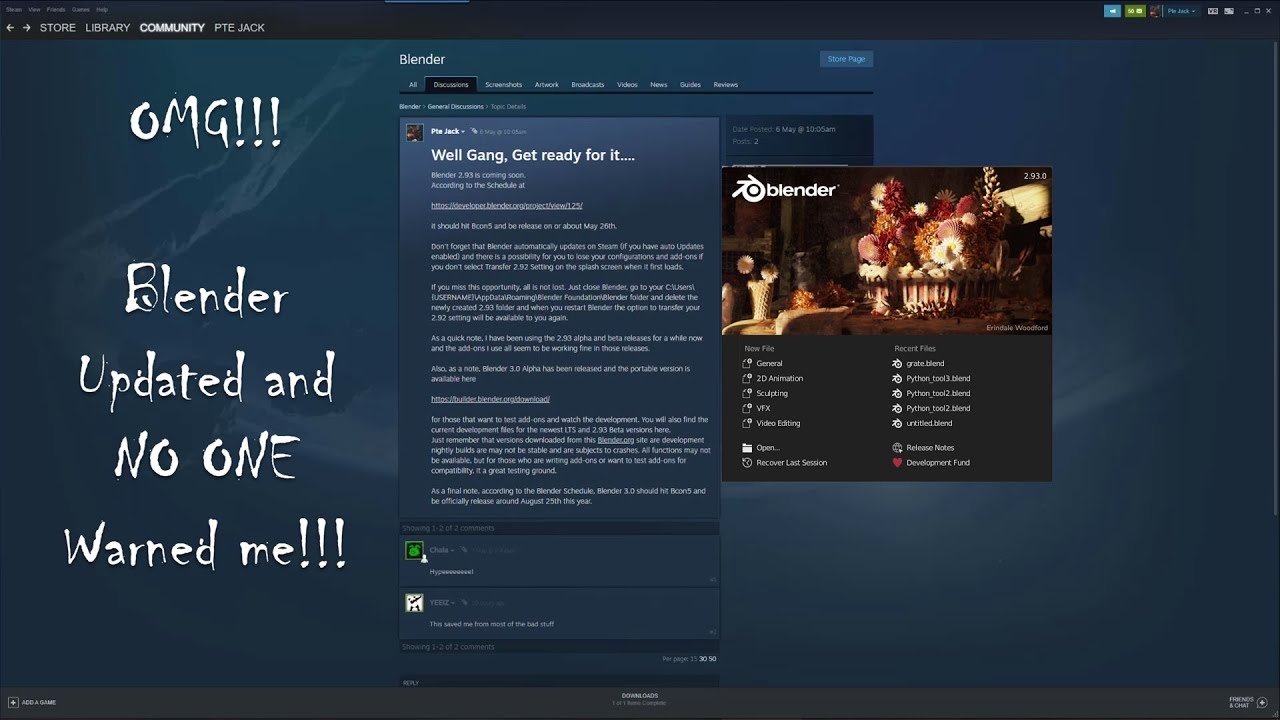Click YEEIZ's commenter avatar
The height and width of the screenshot is (720, 1280).
click(x=414, y=603)
